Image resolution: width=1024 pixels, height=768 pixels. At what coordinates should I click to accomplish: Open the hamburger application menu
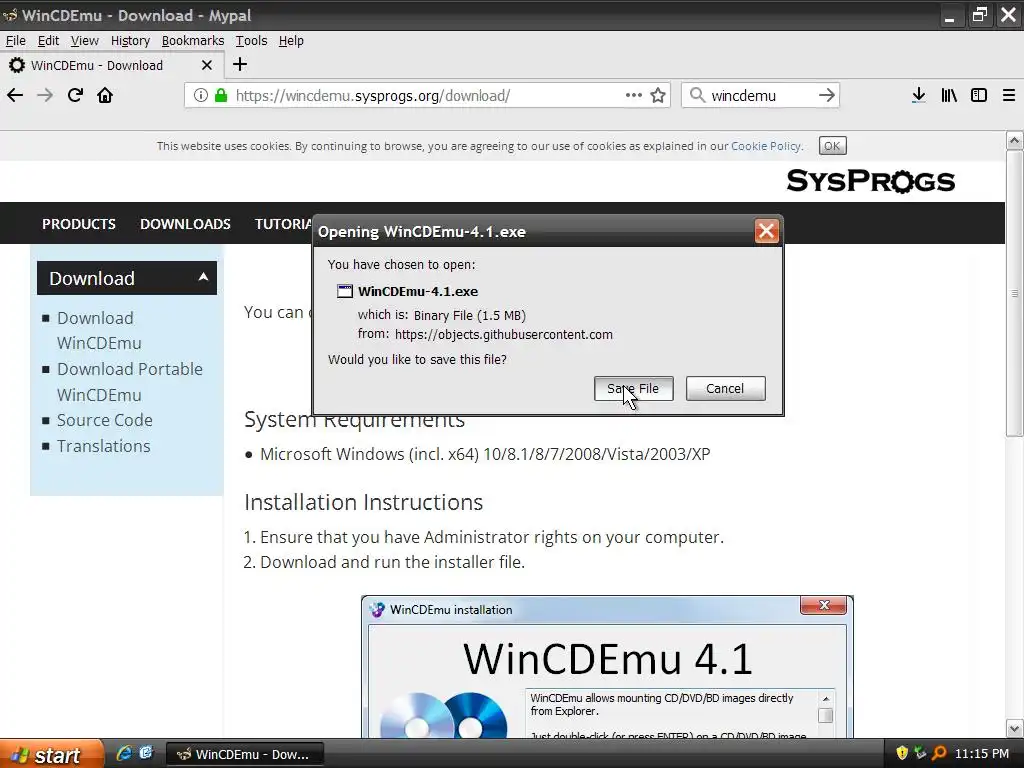tap(1009, 95)
